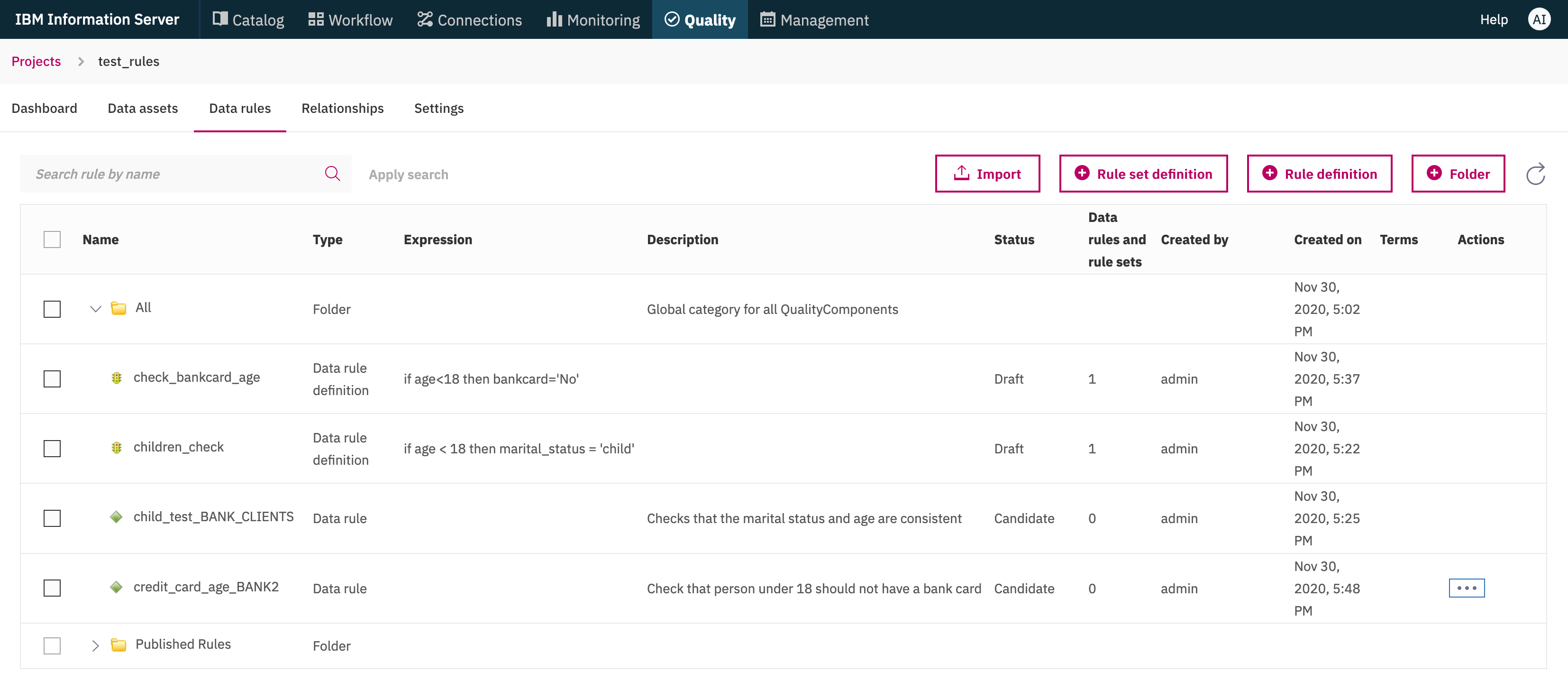Open the AI user avatar menu
This screenshot has width=1568, height=681.
[x=1539, y=19]
